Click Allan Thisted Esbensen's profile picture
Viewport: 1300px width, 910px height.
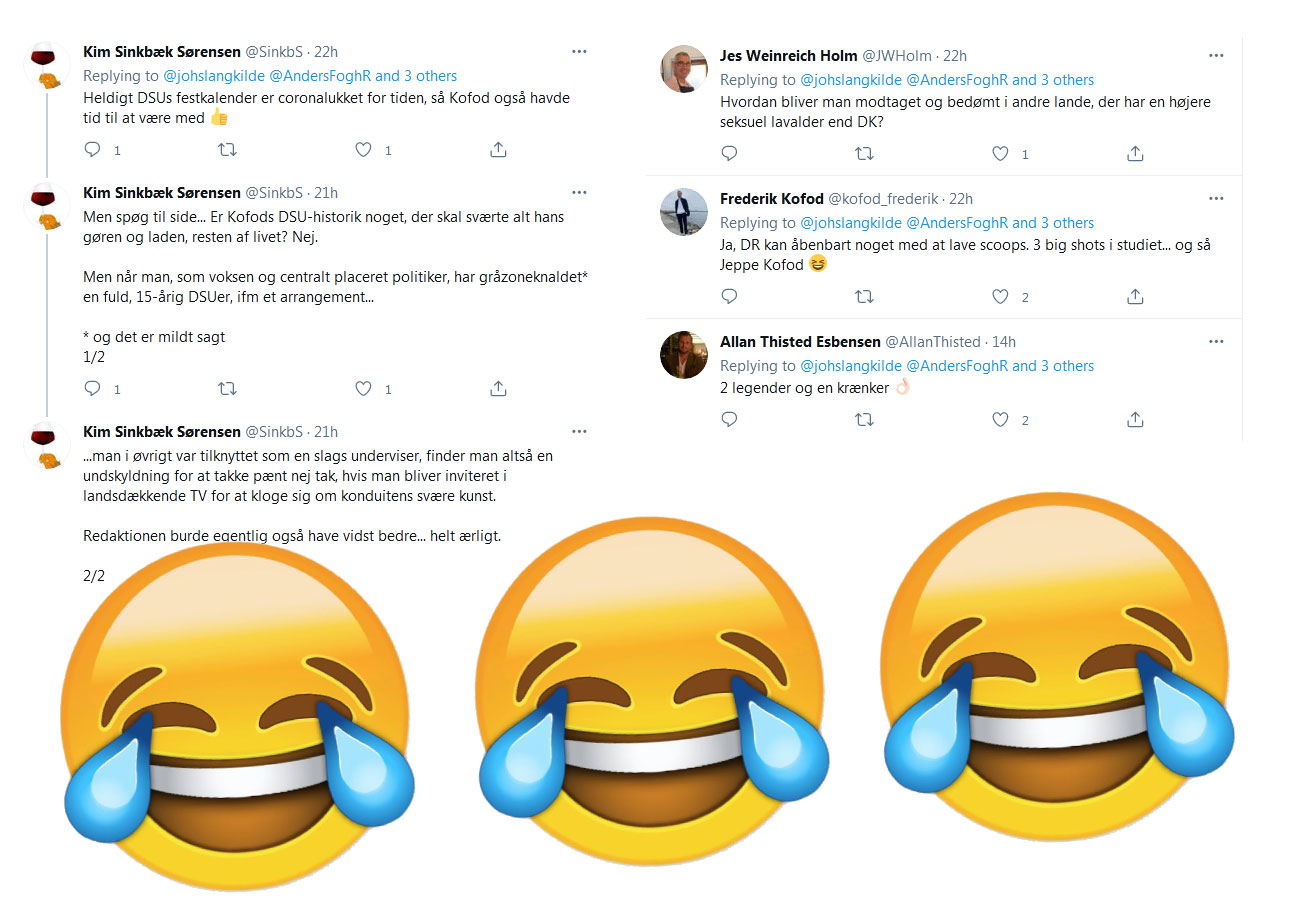pos(684,354)
